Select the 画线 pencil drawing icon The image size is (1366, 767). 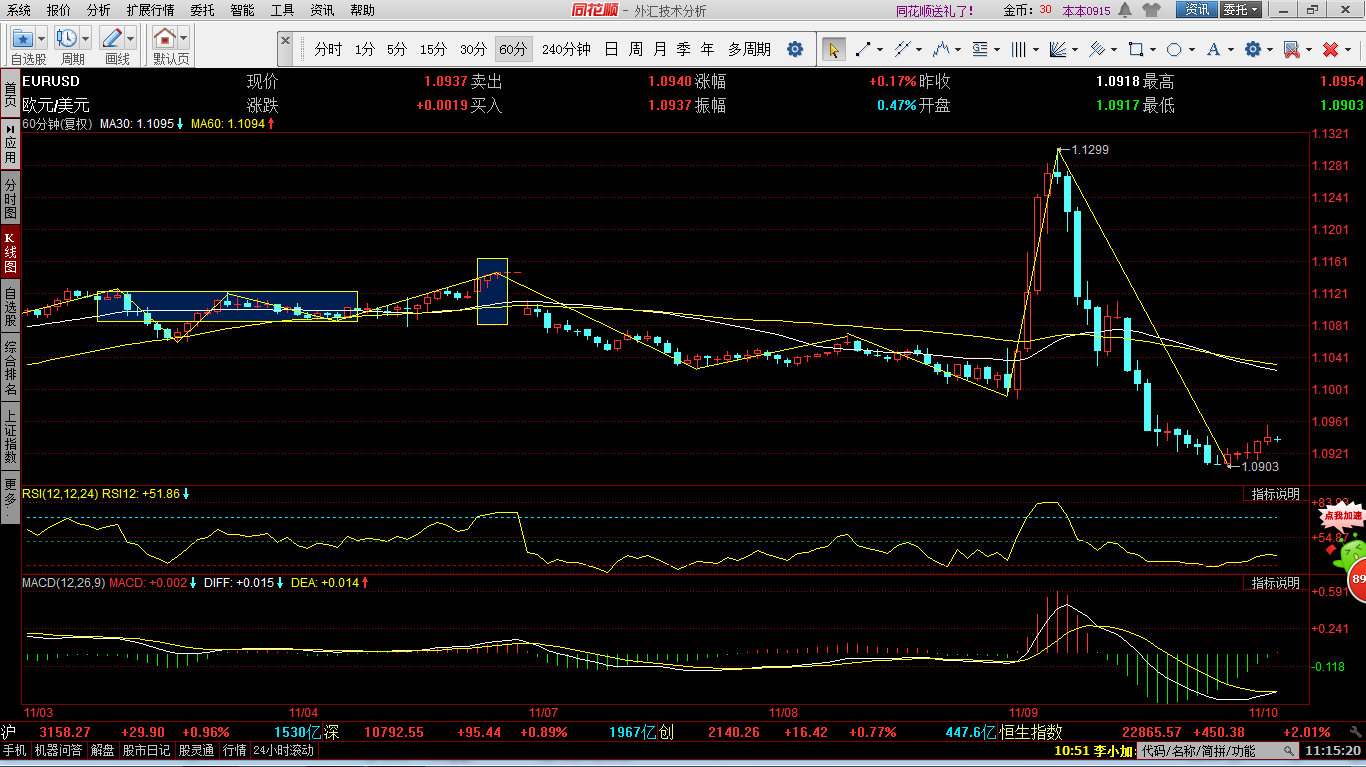point(112,38)
